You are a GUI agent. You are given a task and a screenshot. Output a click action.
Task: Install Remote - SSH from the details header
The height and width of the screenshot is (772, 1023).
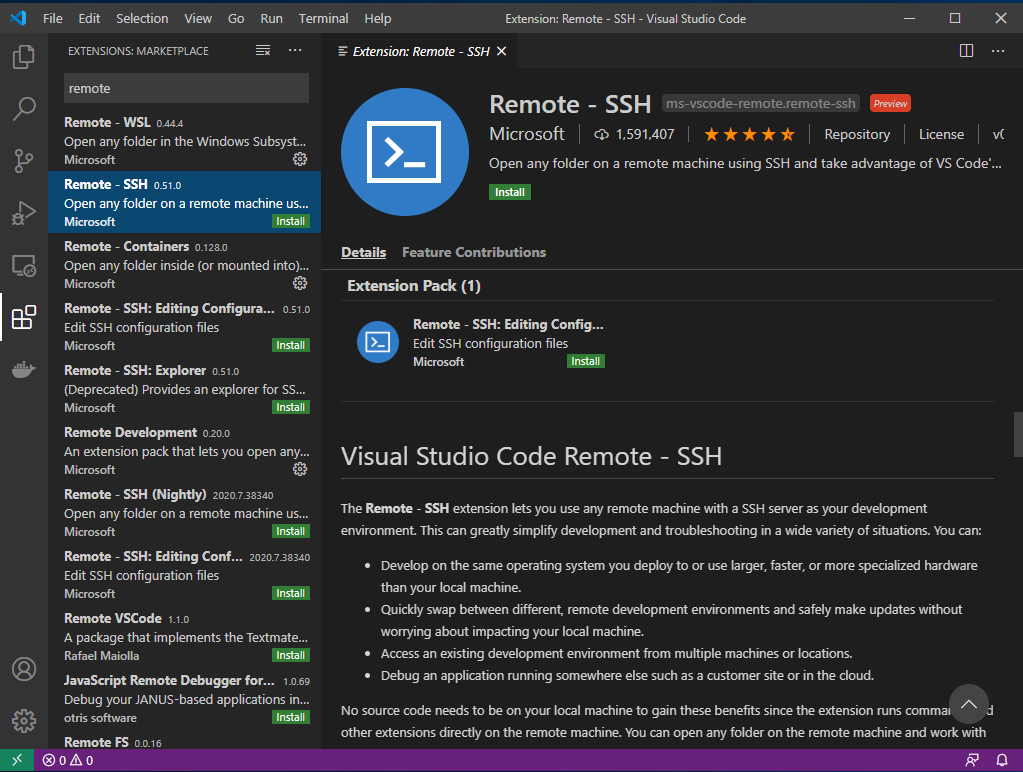[510, 192]
